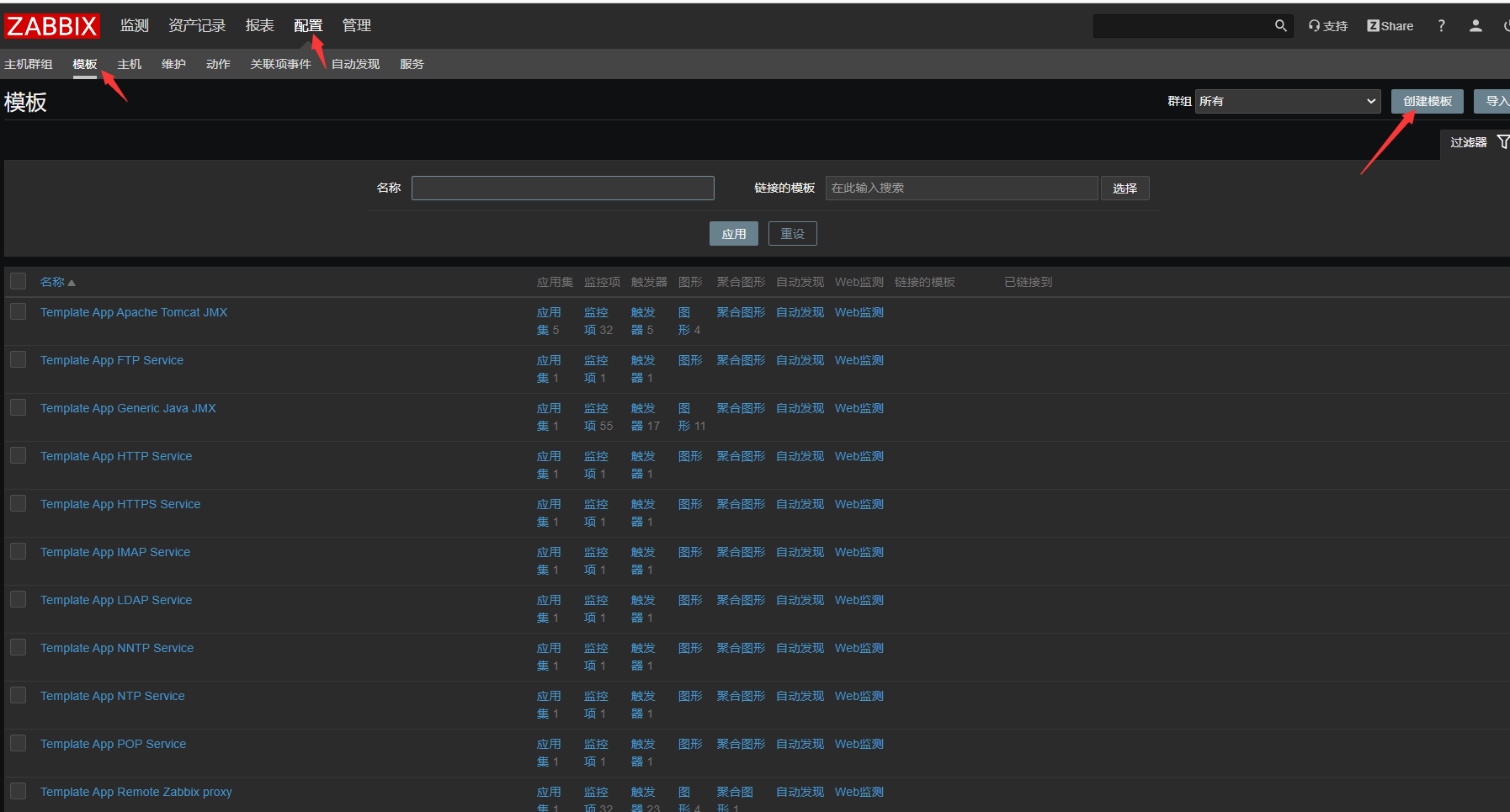Open Template App HTTPS Service

tap(120, 504)
